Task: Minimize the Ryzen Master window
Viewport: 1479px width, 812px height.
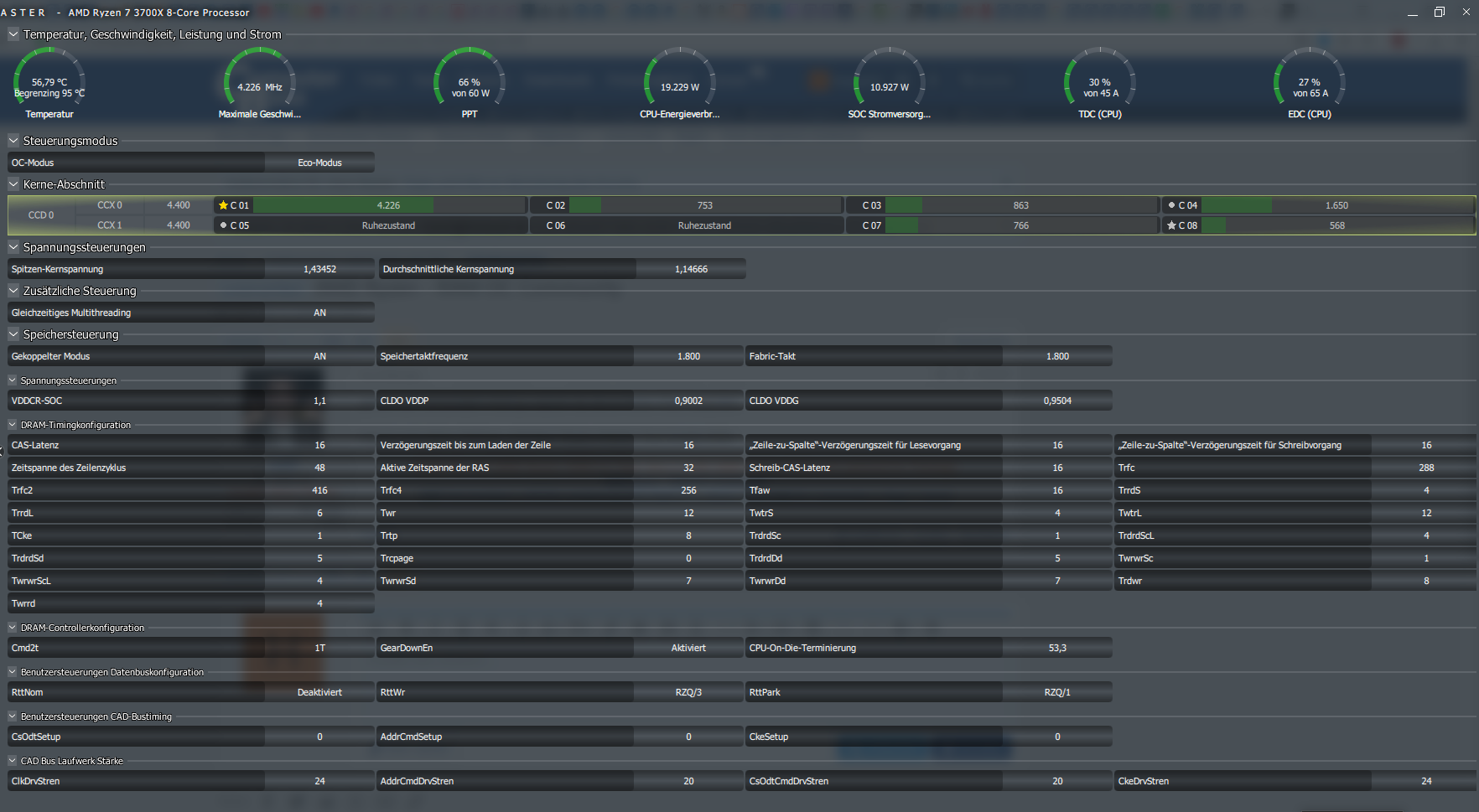Action: (1413, 13)
